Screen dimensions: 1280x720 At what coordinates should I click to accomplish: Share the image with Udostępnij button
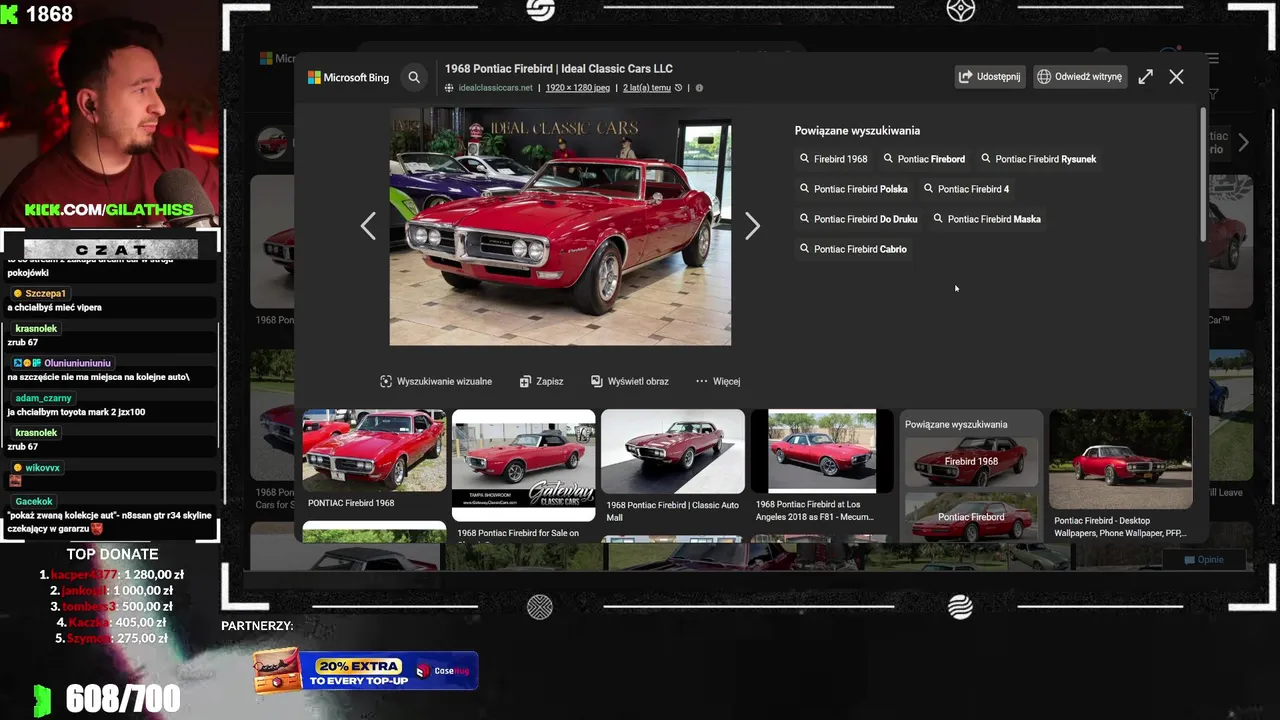990,76
